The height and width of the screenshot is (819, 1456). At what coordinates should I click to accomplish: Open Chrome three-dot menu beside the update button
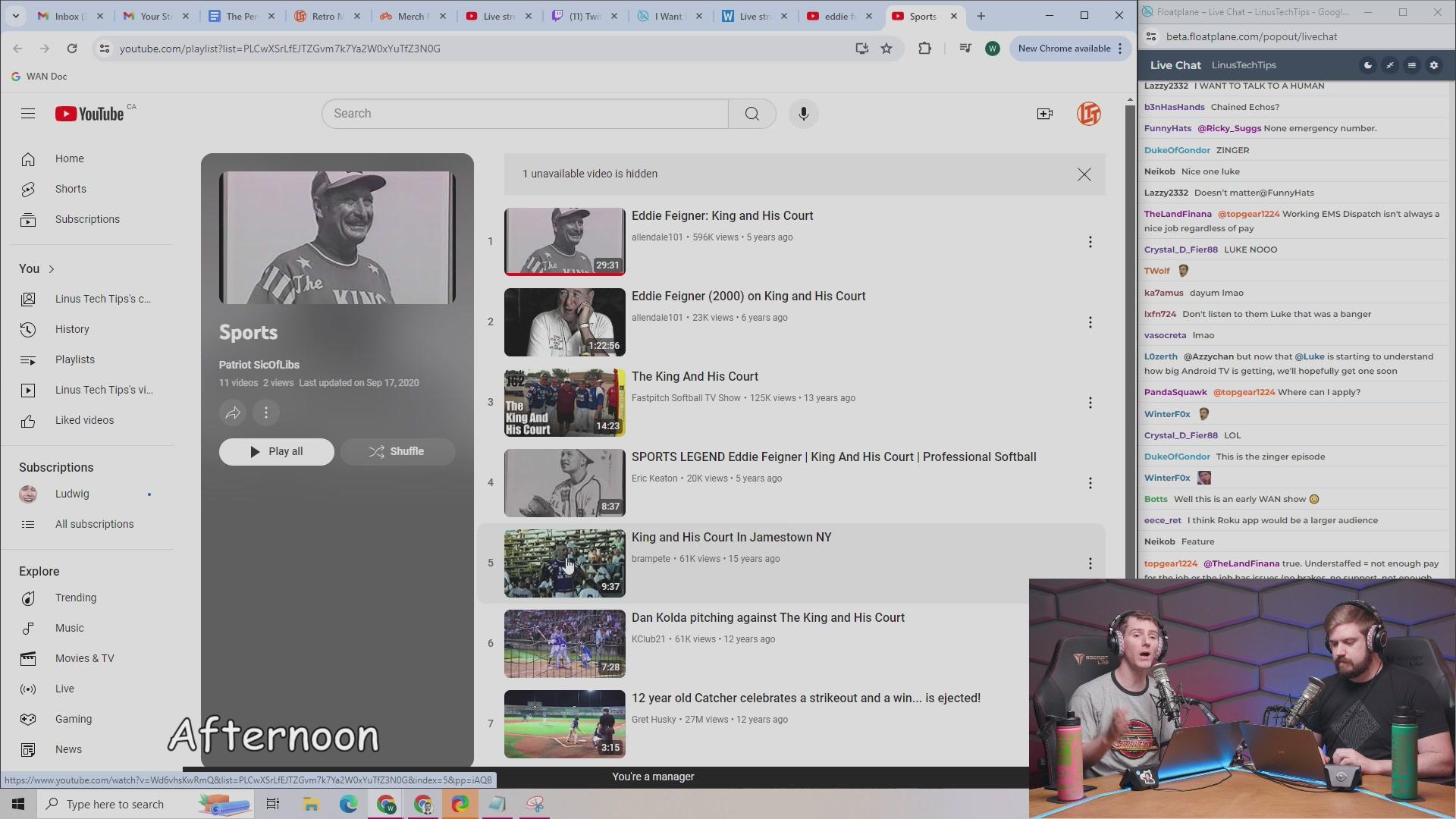coord(1120,49)
